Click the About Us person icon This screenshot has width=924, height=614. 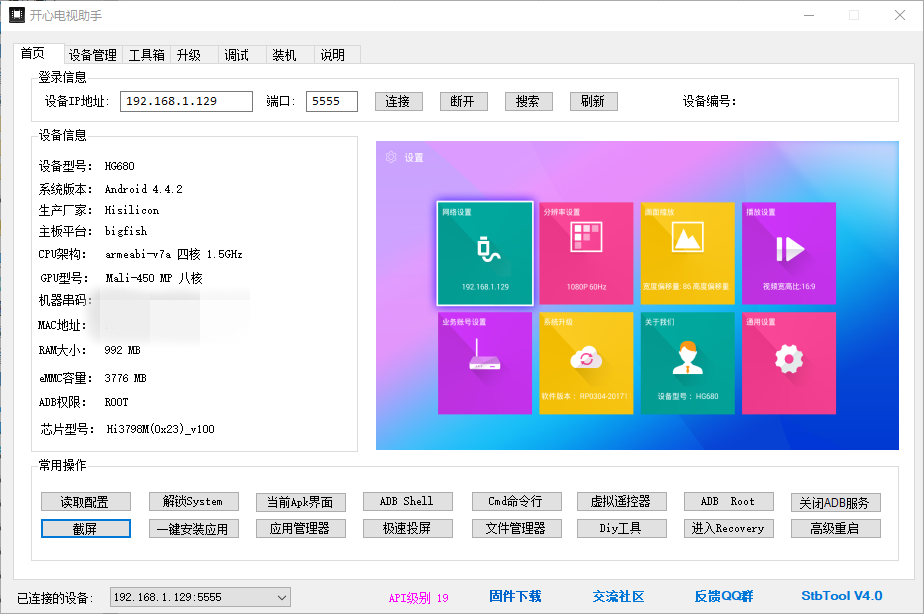click(686, 359)
